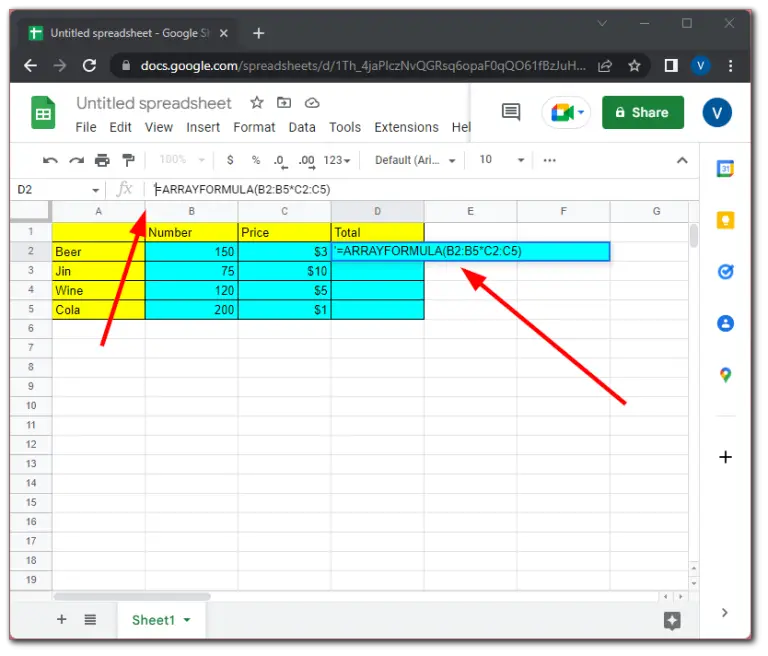Select the Paint format tool
The height and width of the screenshot is (656, 768).
tap(128, 161)
